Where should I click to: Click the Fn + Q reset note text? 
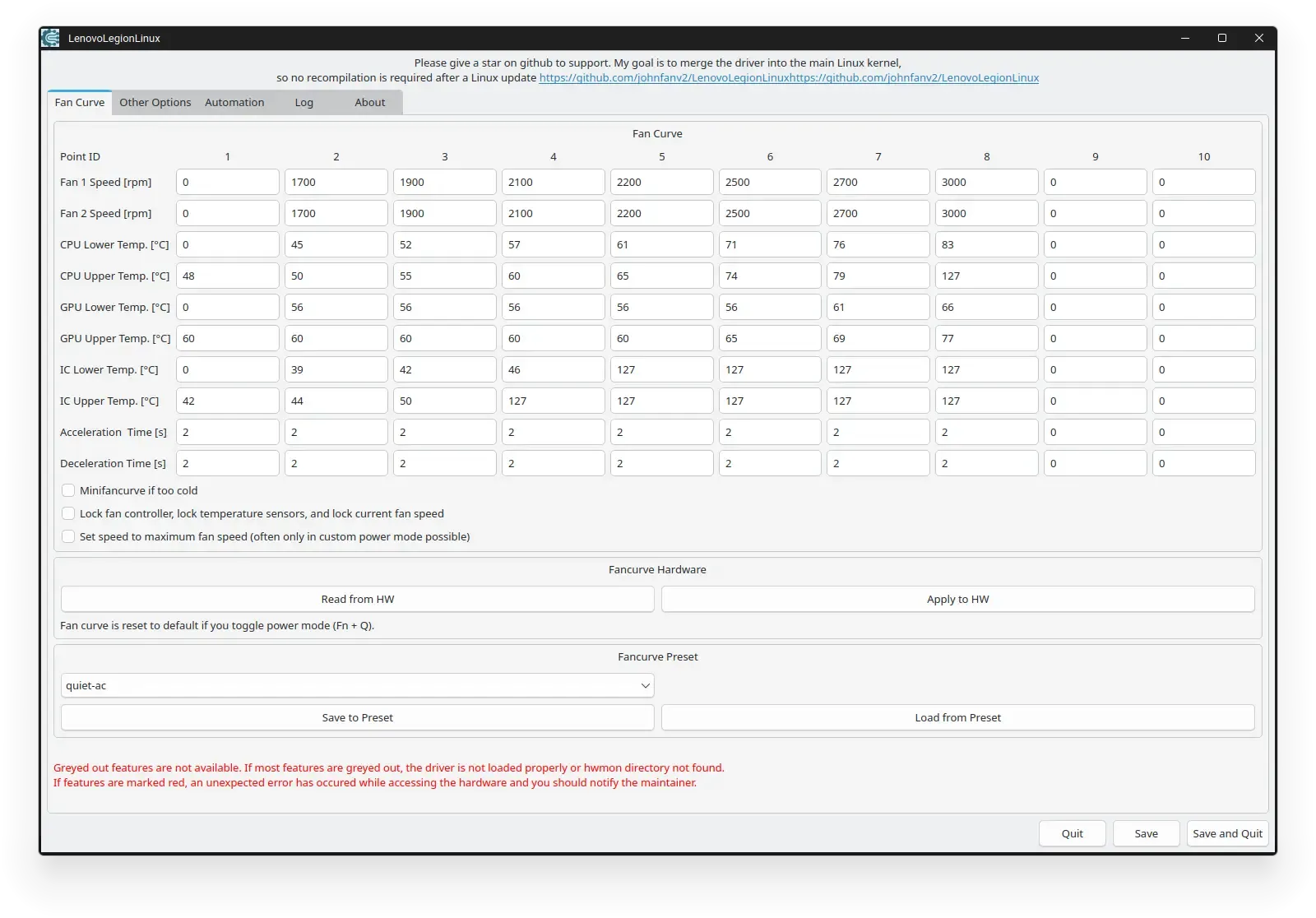[x=217, y=625]
